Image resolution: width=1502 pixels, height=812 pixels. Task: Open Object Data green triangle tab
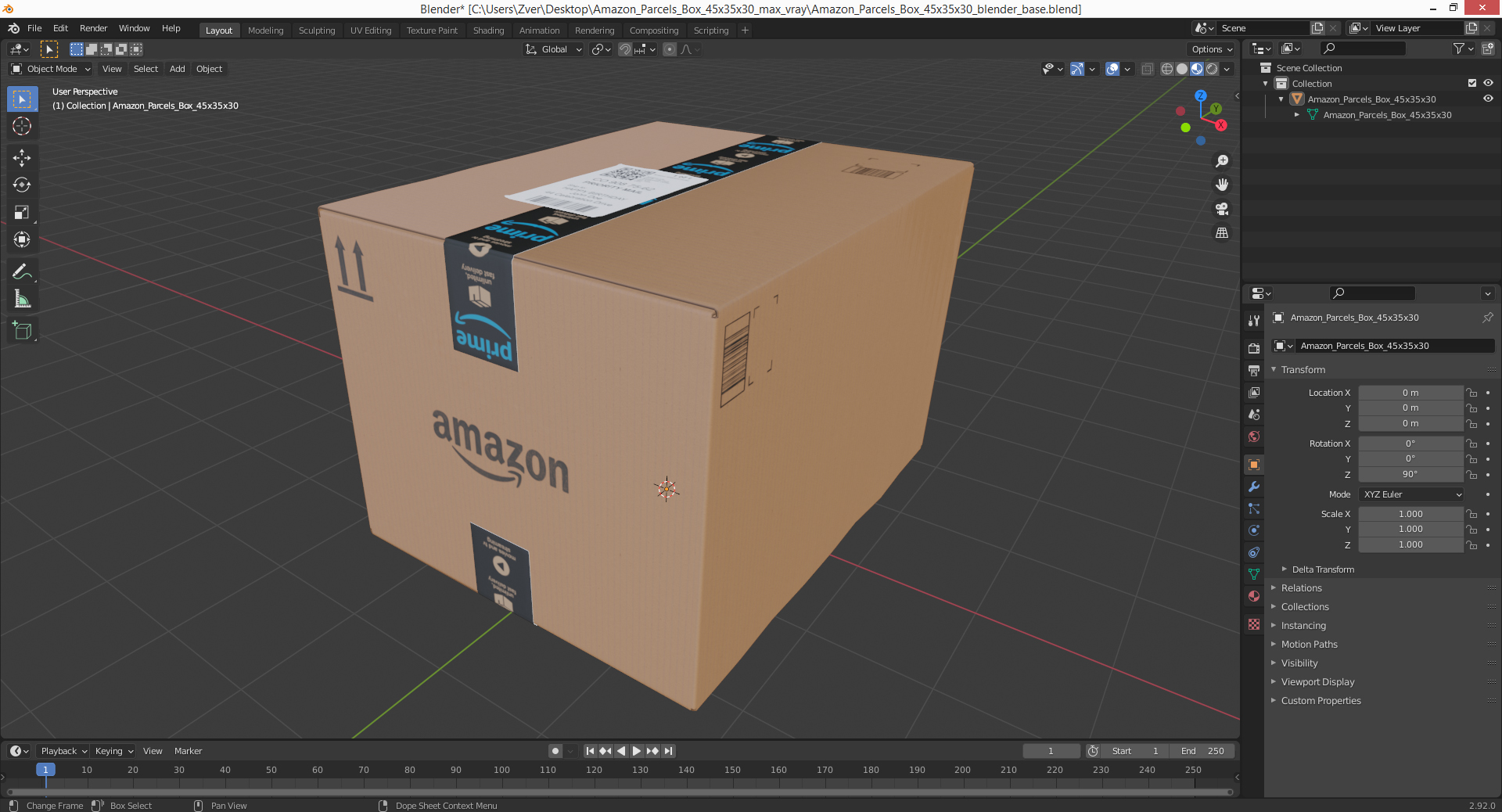pyautogui.click(x=1254, y=574)
